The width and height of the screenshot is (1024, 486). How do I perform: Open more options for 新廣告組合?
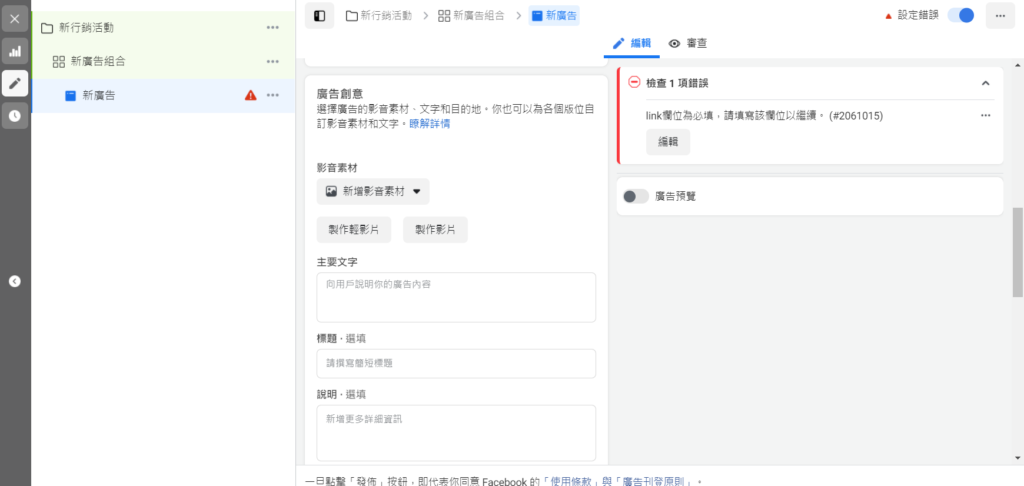[x=273, y=62]
